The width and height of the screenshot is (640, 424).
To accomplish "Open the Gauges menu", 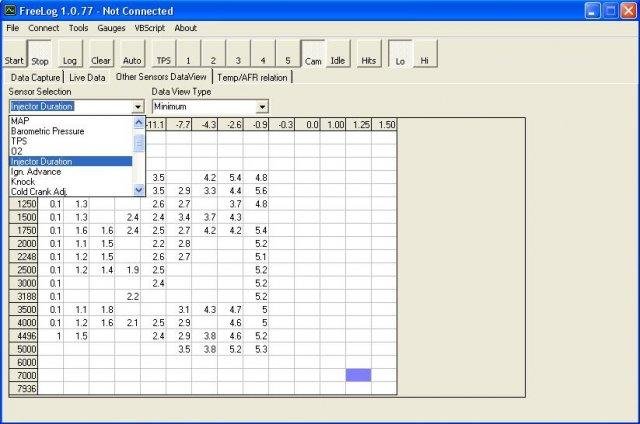I will [x=111, y=28].
